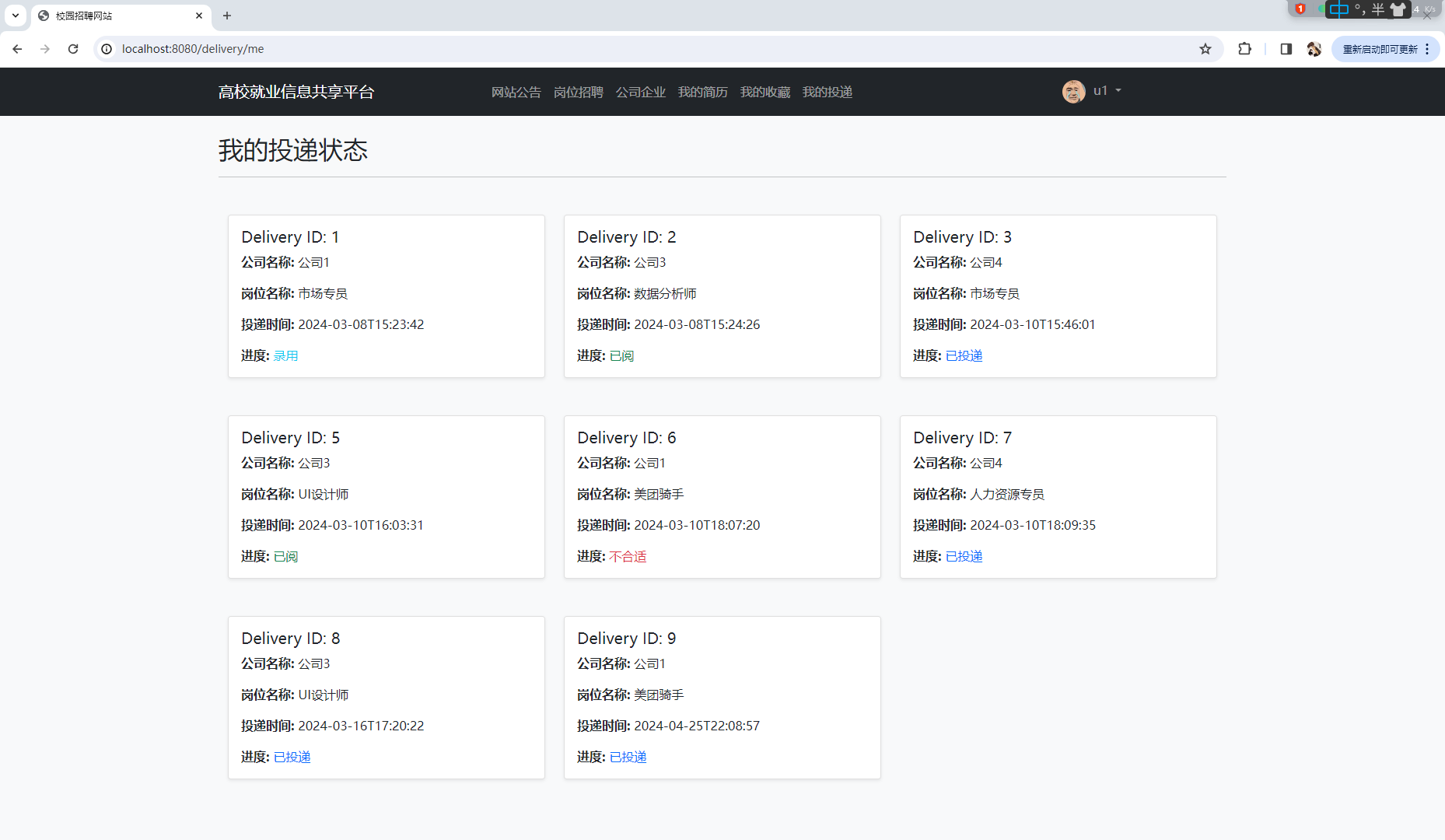Viewport: 1445px width, 840px height.
Task: Click 市场专员 position in Delivery ID 3
Action: tap(995, 294)
